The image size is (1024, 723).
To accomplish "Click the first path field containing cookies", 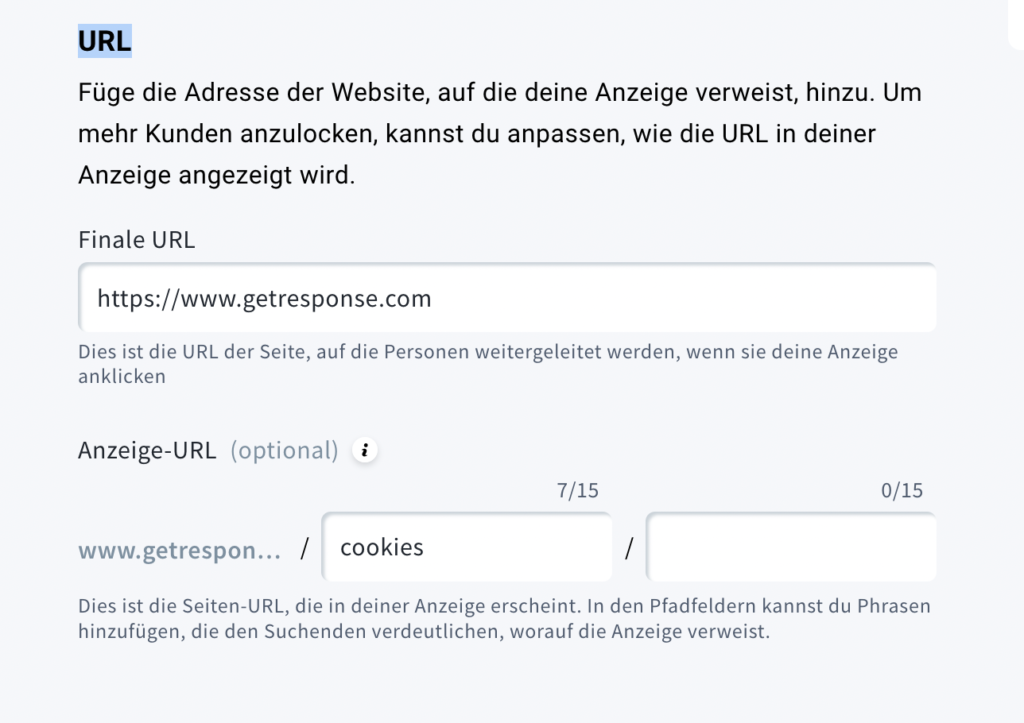I will 467,547.
